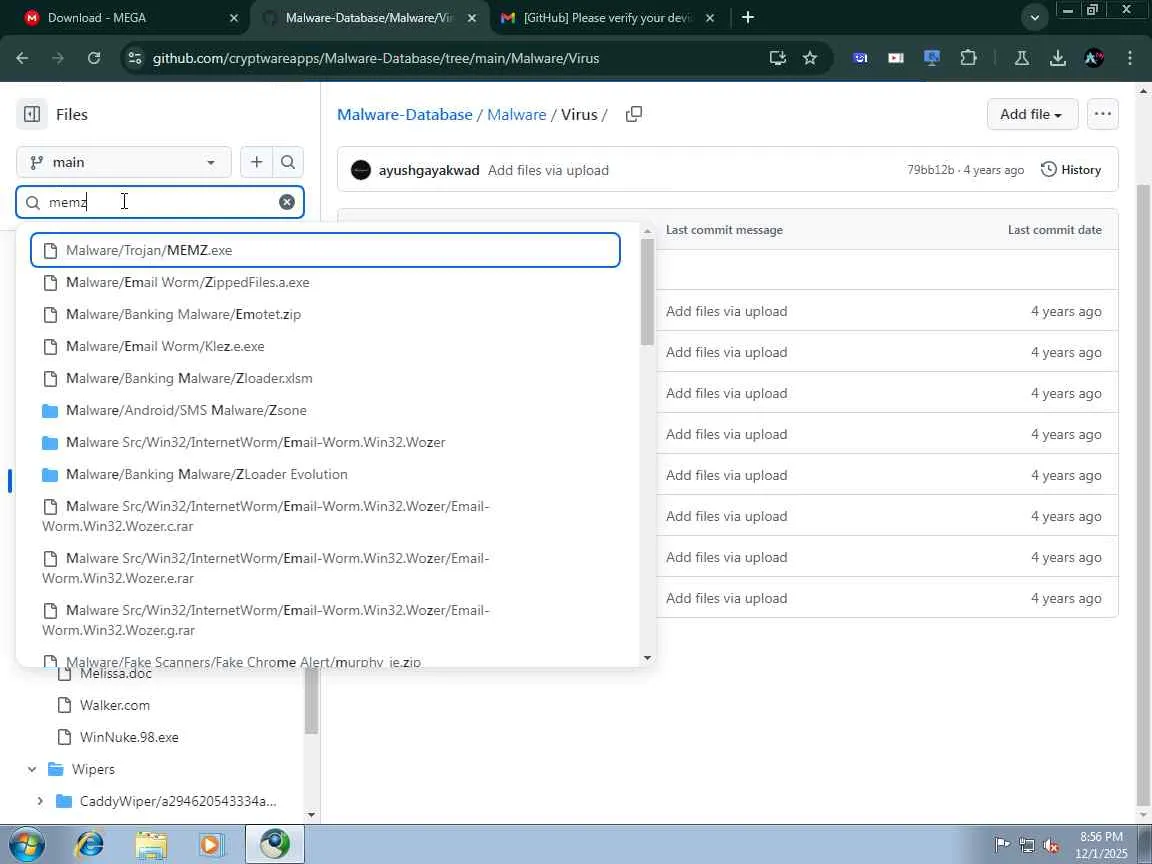Close the Download - MEGA tab
The height and width of the screenshot is (864, 1152).
pos(234,18)
